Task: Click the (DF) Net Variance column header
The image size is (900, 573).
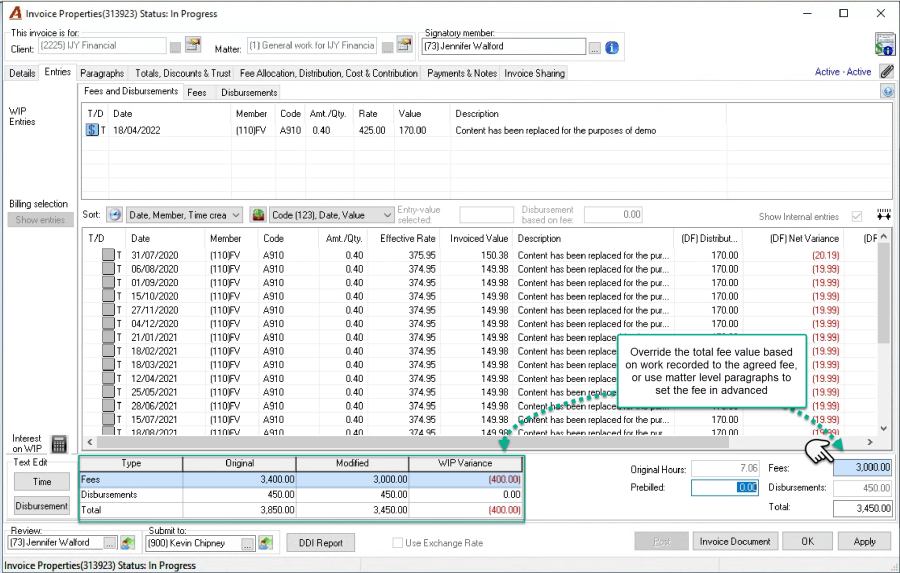Action: click(x=804, y=238)
